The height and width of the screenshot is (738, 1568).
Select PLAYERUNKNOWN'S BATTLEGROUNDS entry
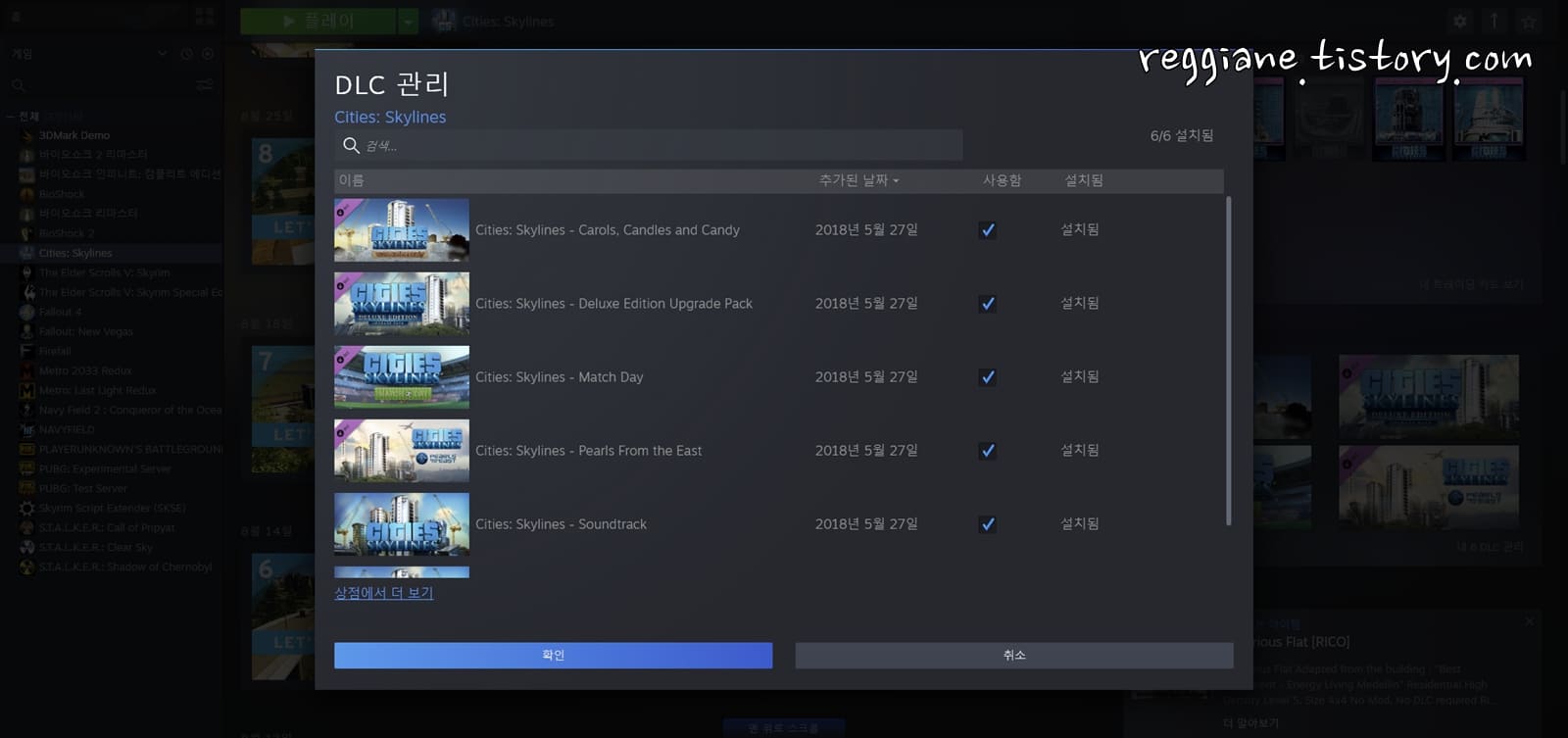tap(130, 449)
